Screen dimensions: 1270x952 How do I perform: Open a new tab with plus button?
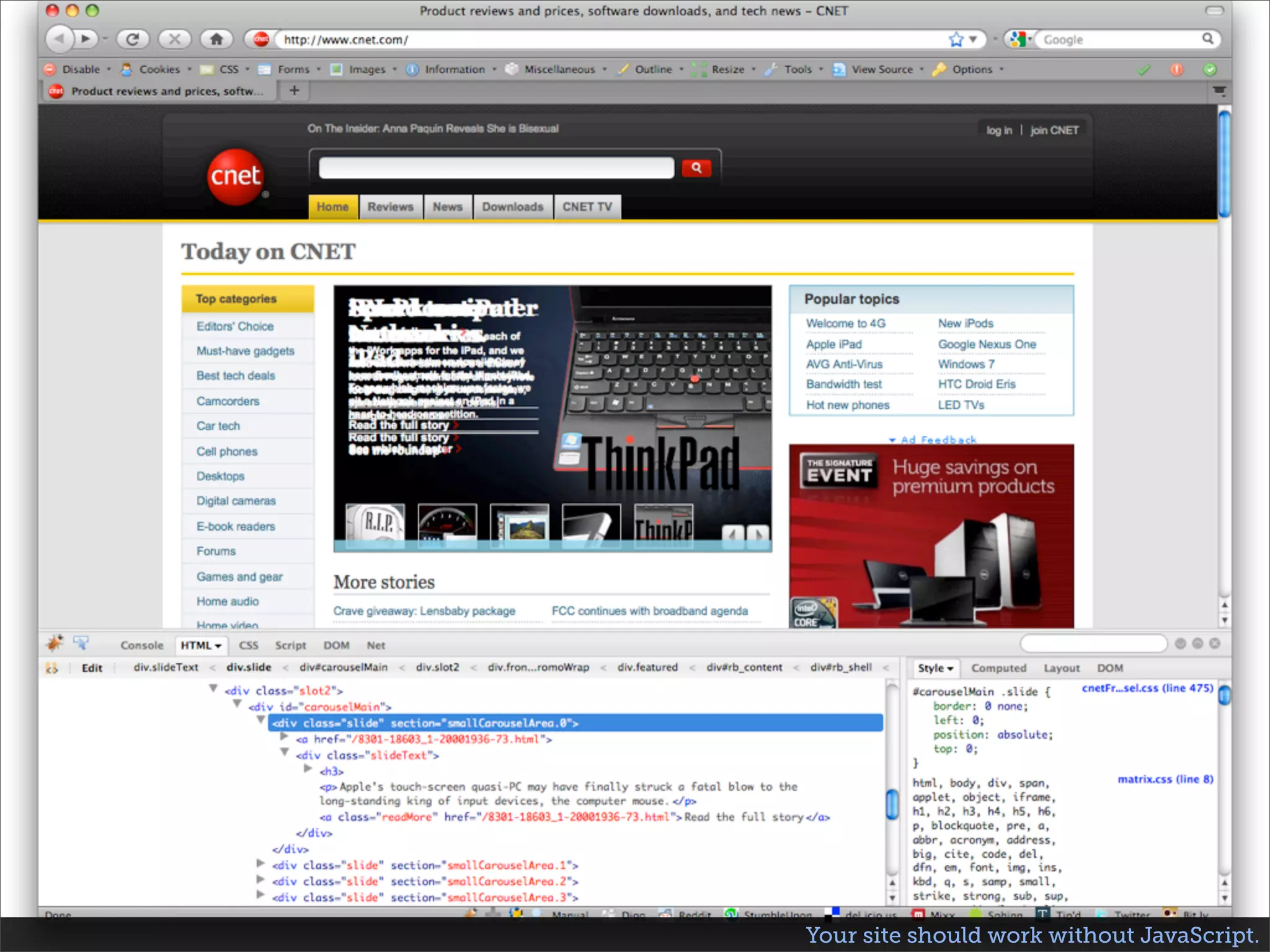pos(294,90)
